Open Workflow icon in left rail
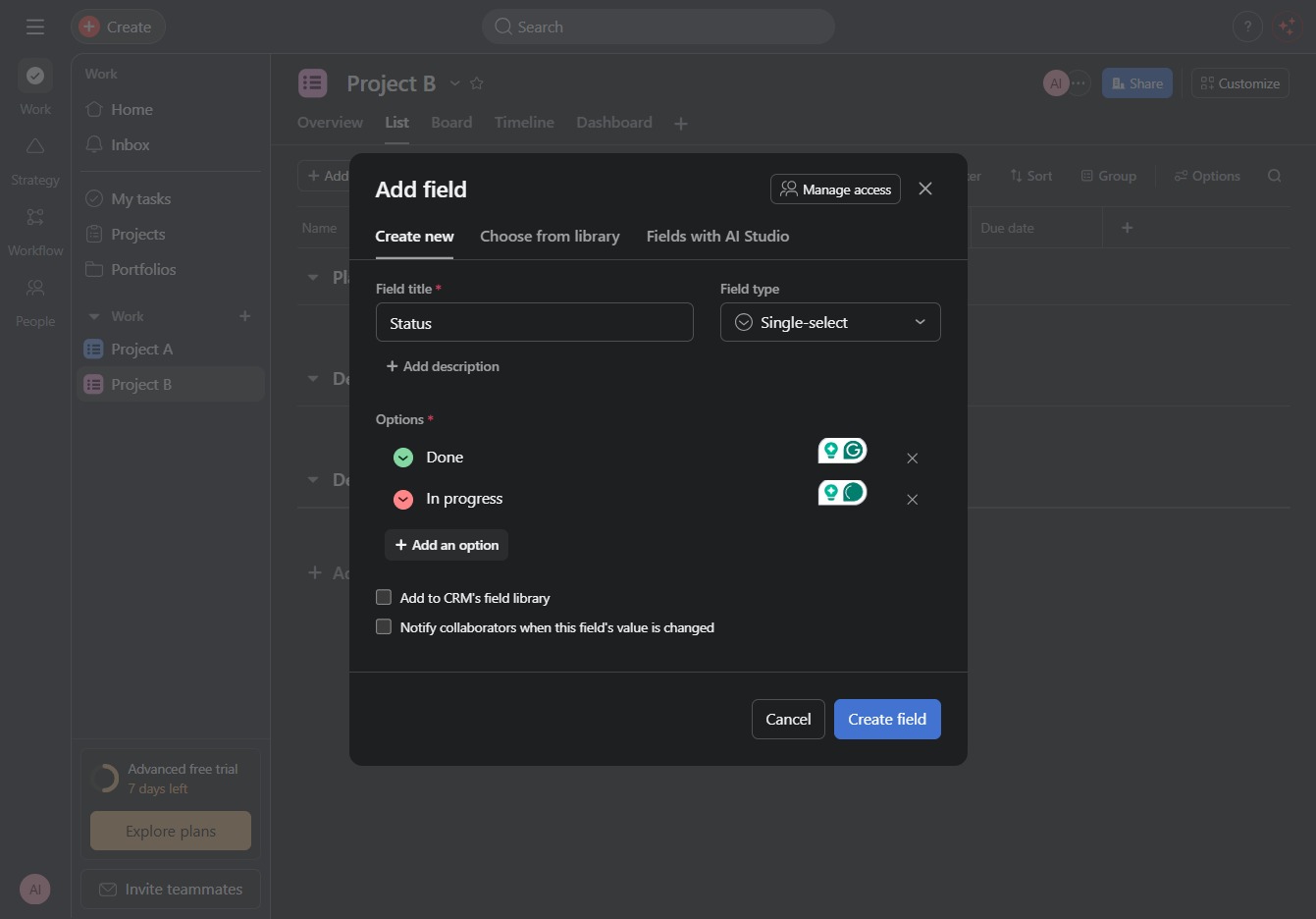Viewport: 1316px width, 919px height. click(x=35, y=217)
